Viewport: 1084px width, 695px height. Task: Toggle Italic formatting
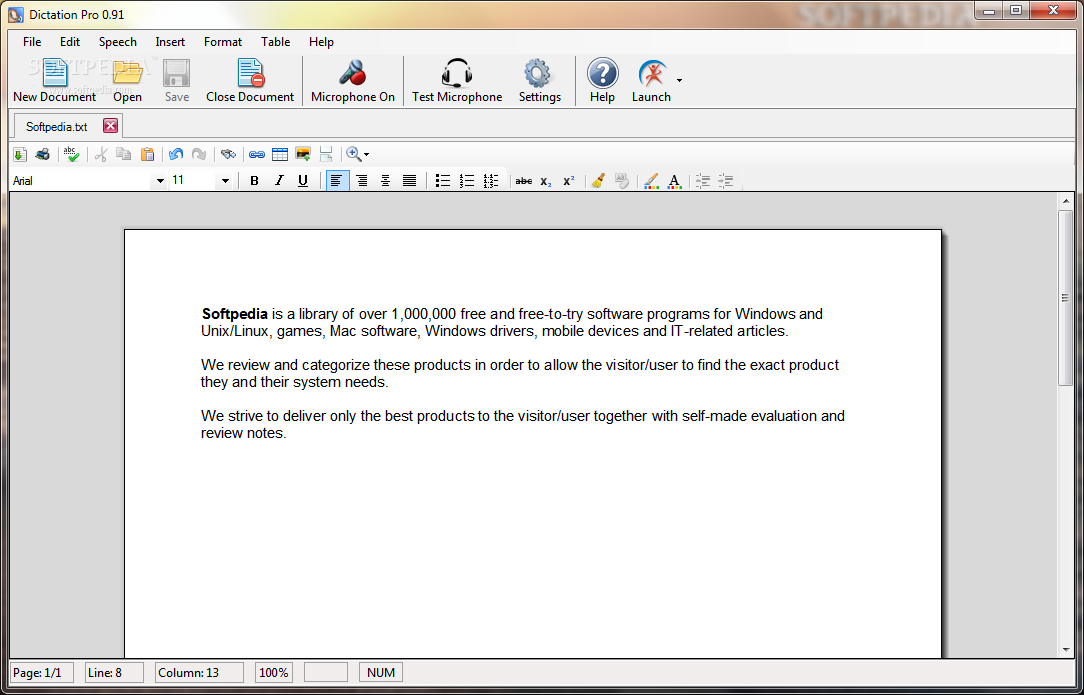279,181
